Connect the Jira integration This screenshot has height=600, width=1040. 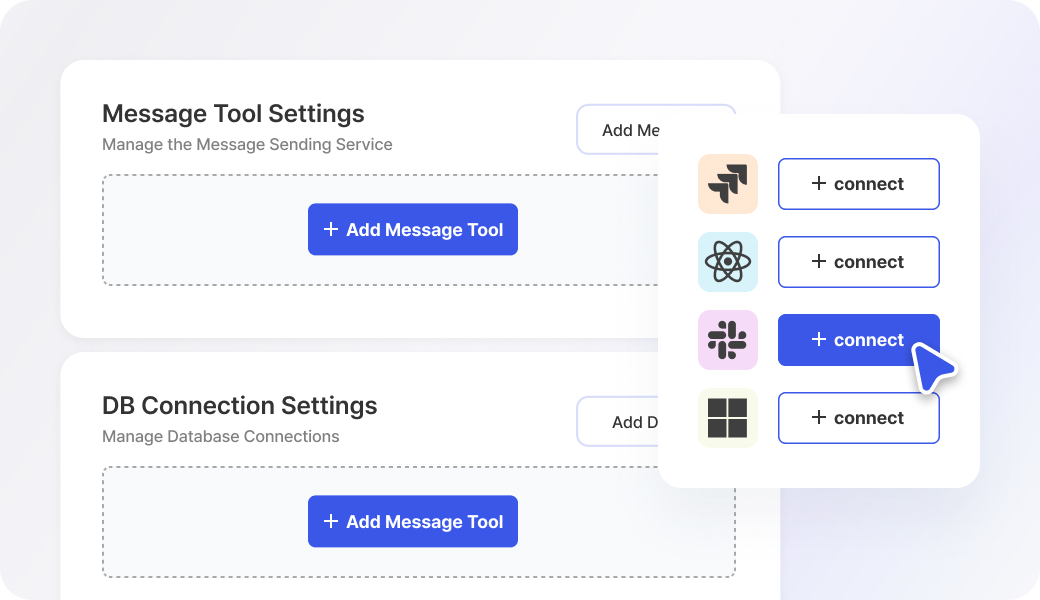click(858, 184)
